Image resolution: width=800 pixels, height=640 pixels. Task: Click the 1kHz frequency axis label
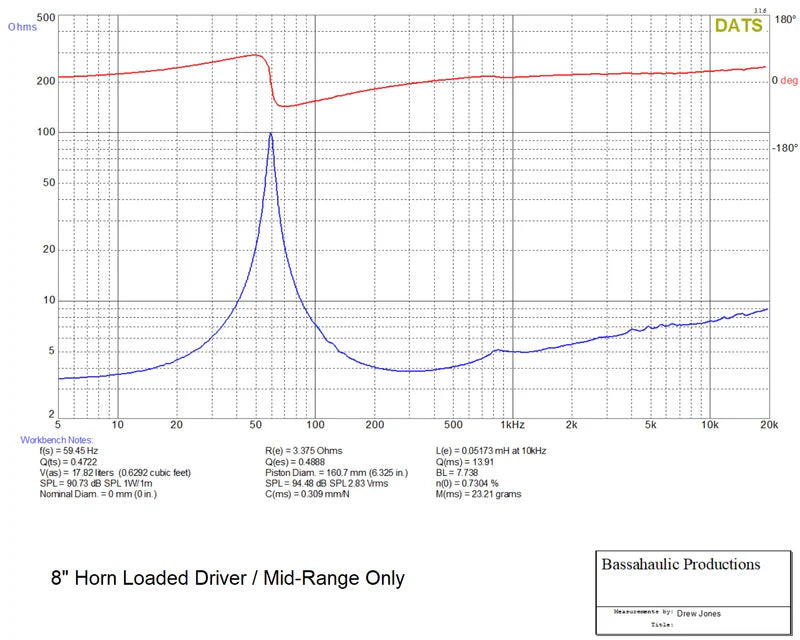[x=512, y=425]
